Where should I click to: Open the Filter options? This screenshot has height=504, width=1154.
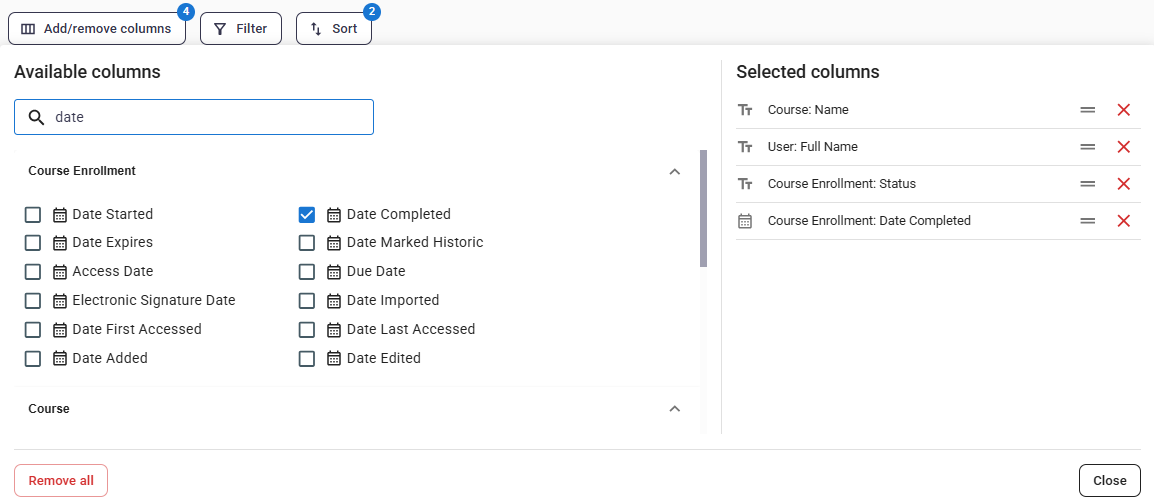pyautogui.click(x=241, y=29)
